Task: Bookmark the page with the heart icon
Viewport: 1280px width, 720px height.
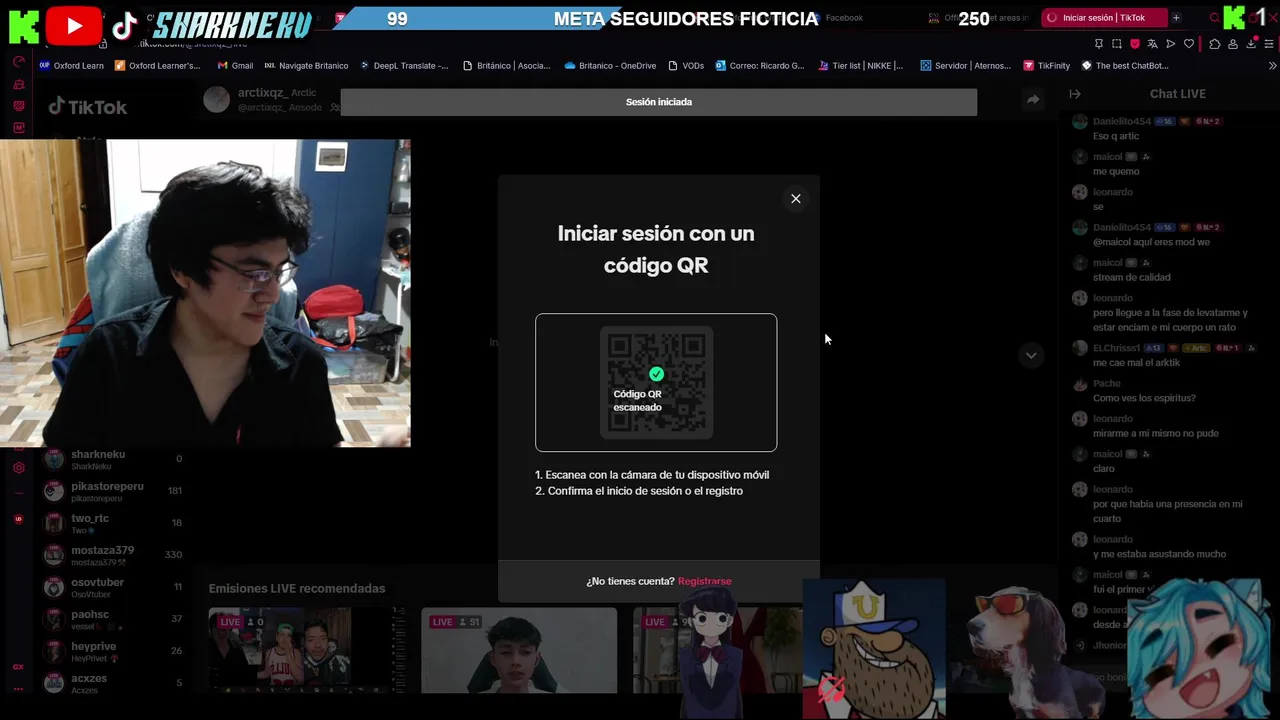Action: point(1189,44)
